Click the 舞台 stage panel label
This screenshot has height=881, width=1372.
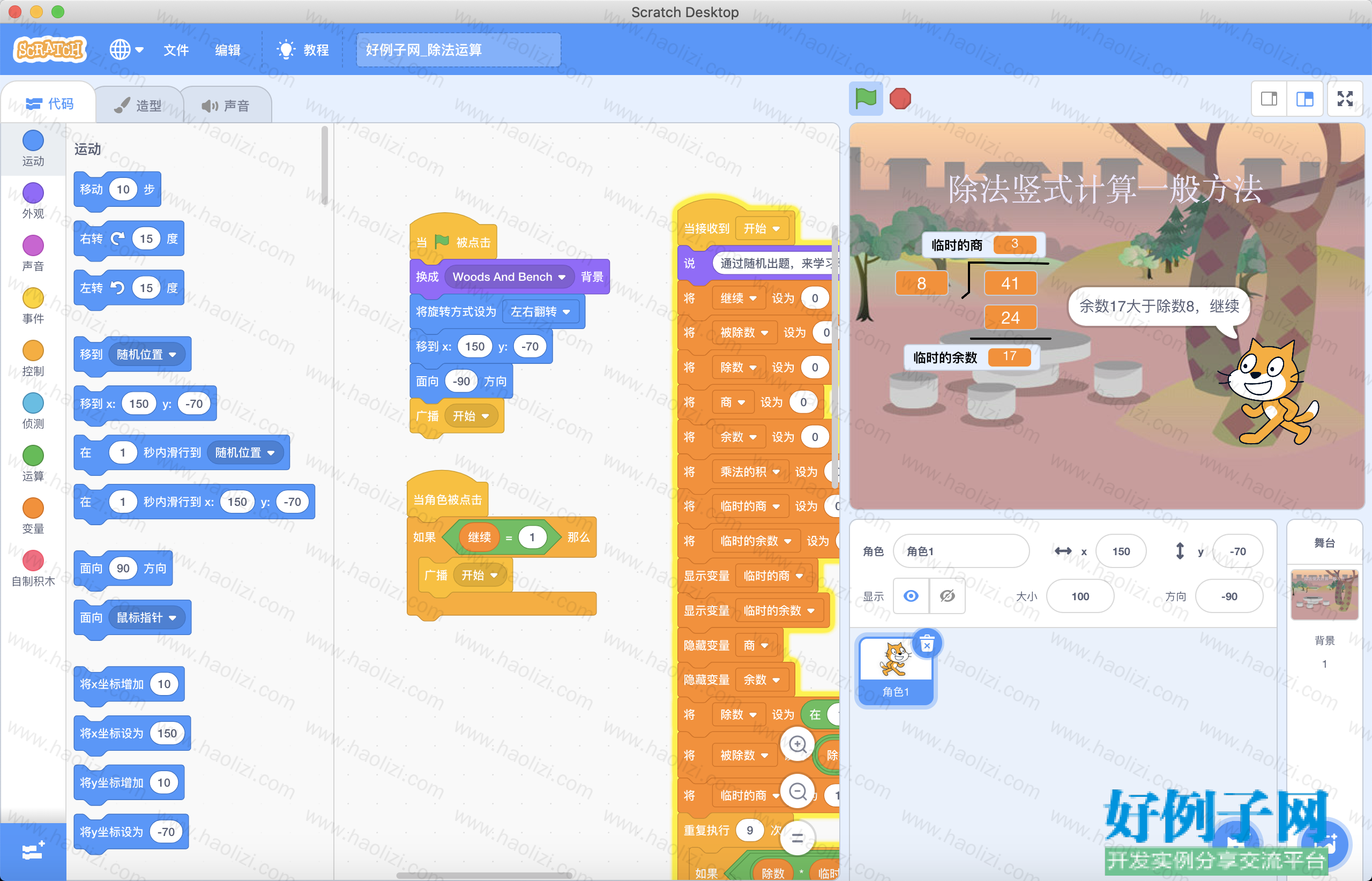pos(1324,543)
